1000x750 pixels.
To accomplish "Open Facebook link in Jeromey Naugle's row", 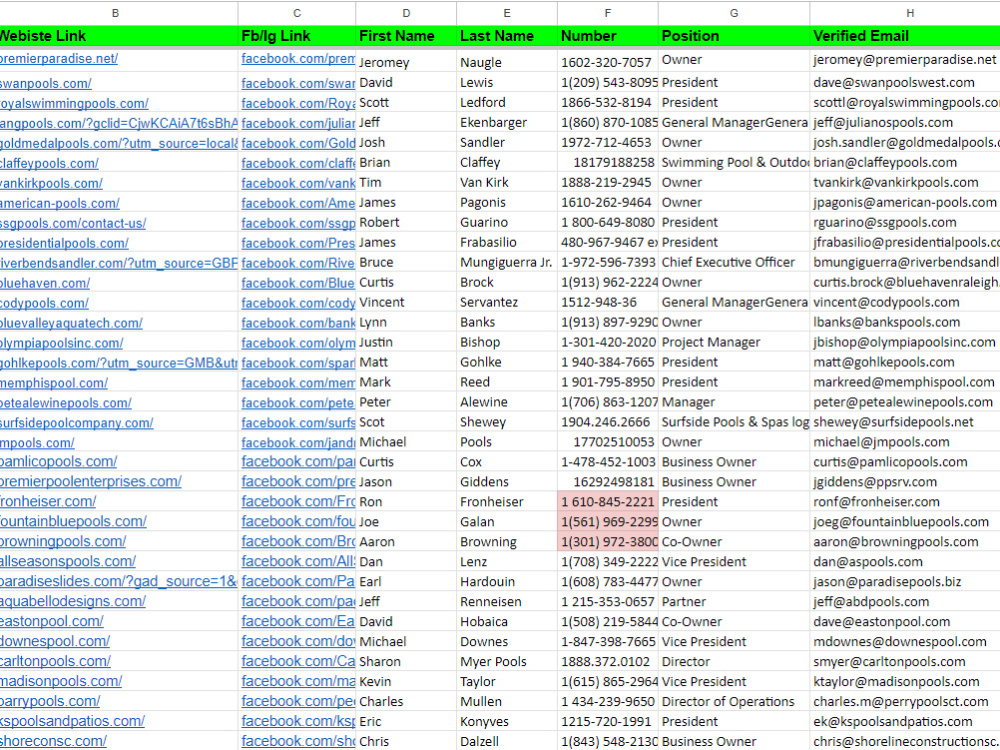I will click(x=298, y=59).
